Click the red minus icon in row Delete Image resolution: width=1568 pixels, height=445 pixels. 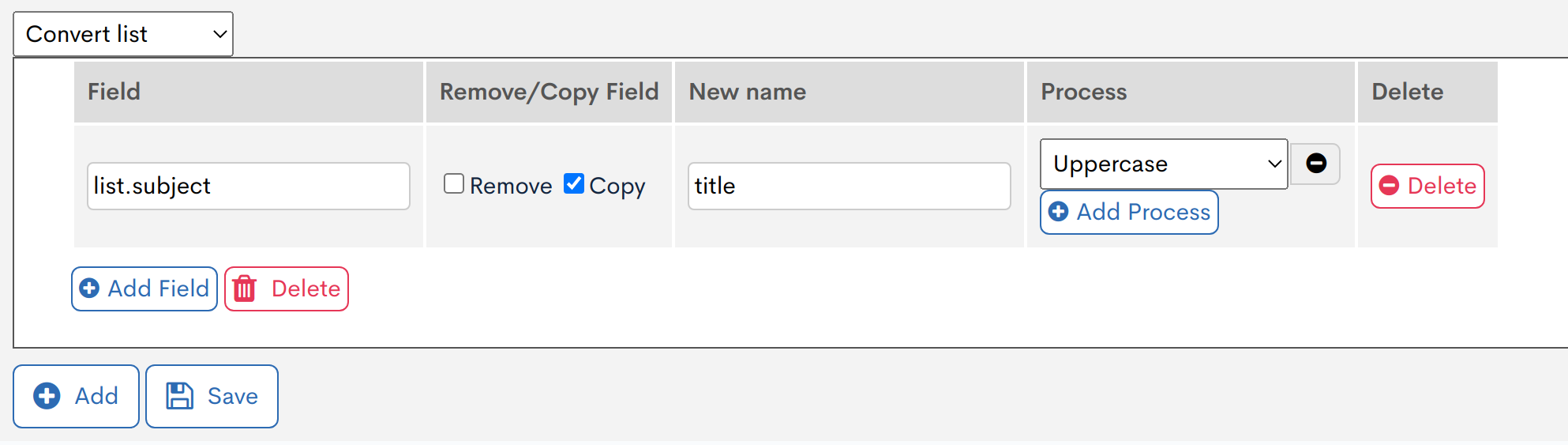click(x=1390, y=186)
